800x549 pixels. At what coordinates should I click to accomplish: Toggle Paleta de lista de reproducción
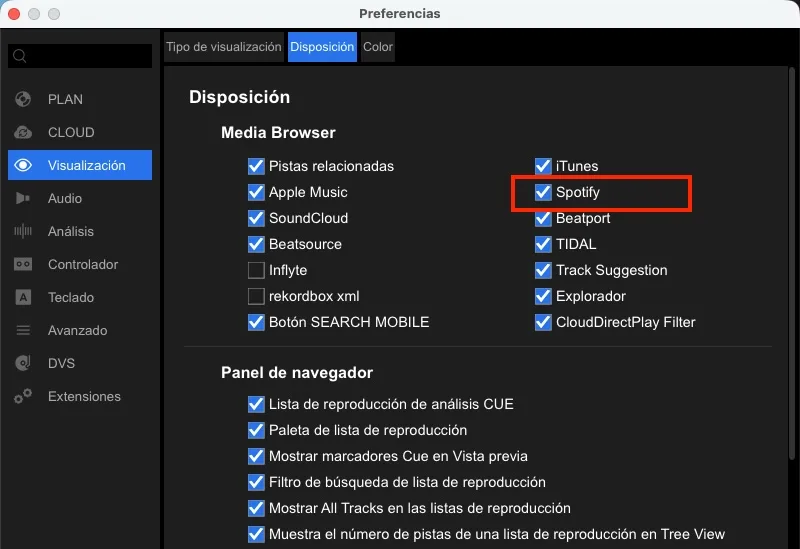256,430
